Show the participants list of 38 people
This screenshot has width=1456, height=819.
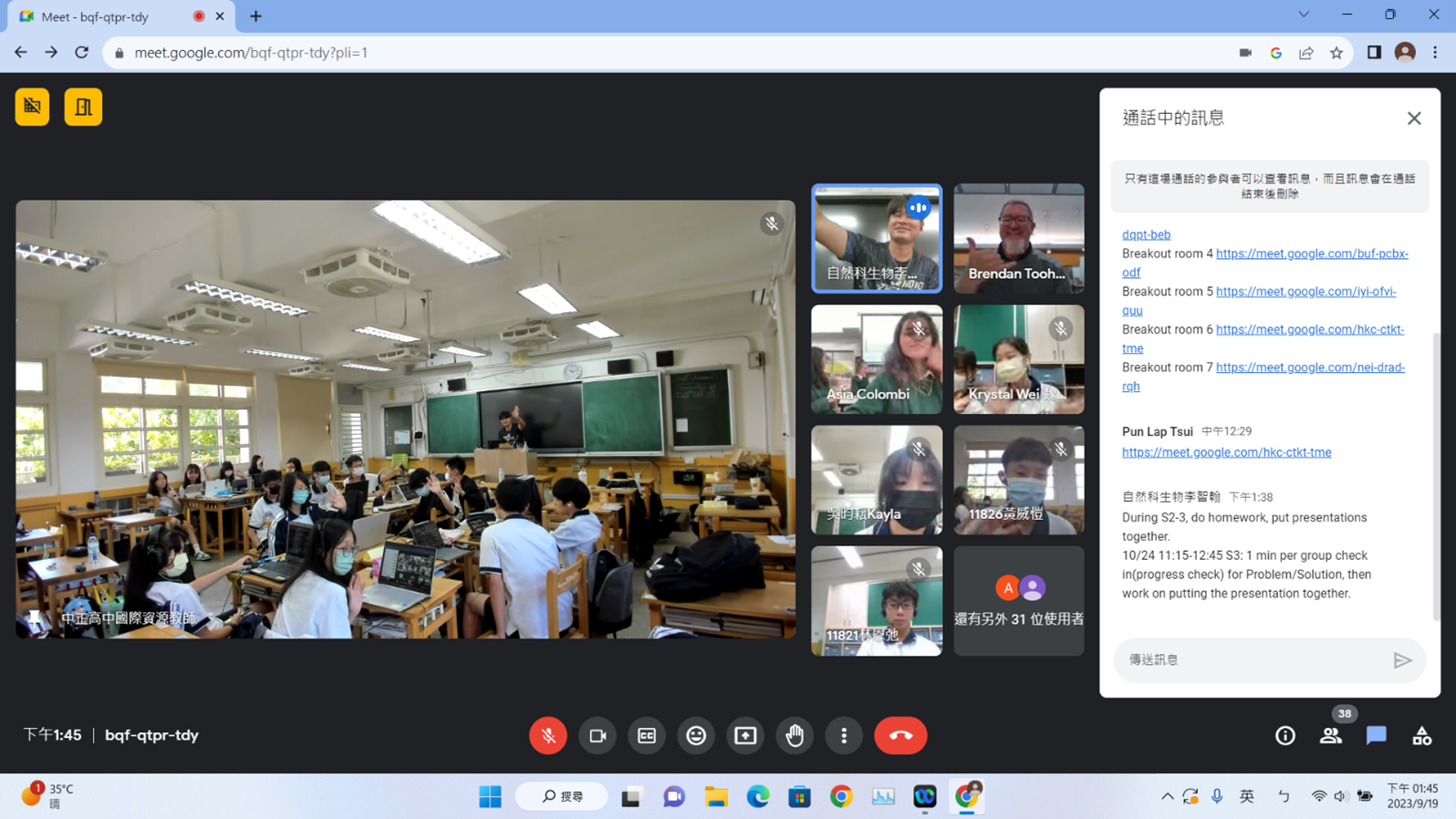[x=1331, y=735]
